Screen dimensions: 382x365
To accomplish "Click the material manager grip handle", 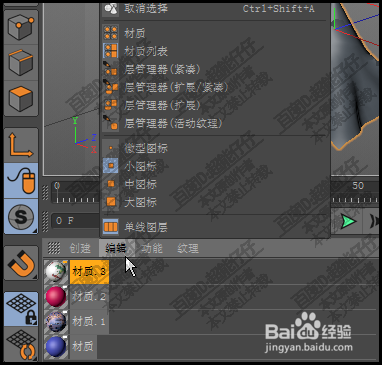I will tap(54, 248).
